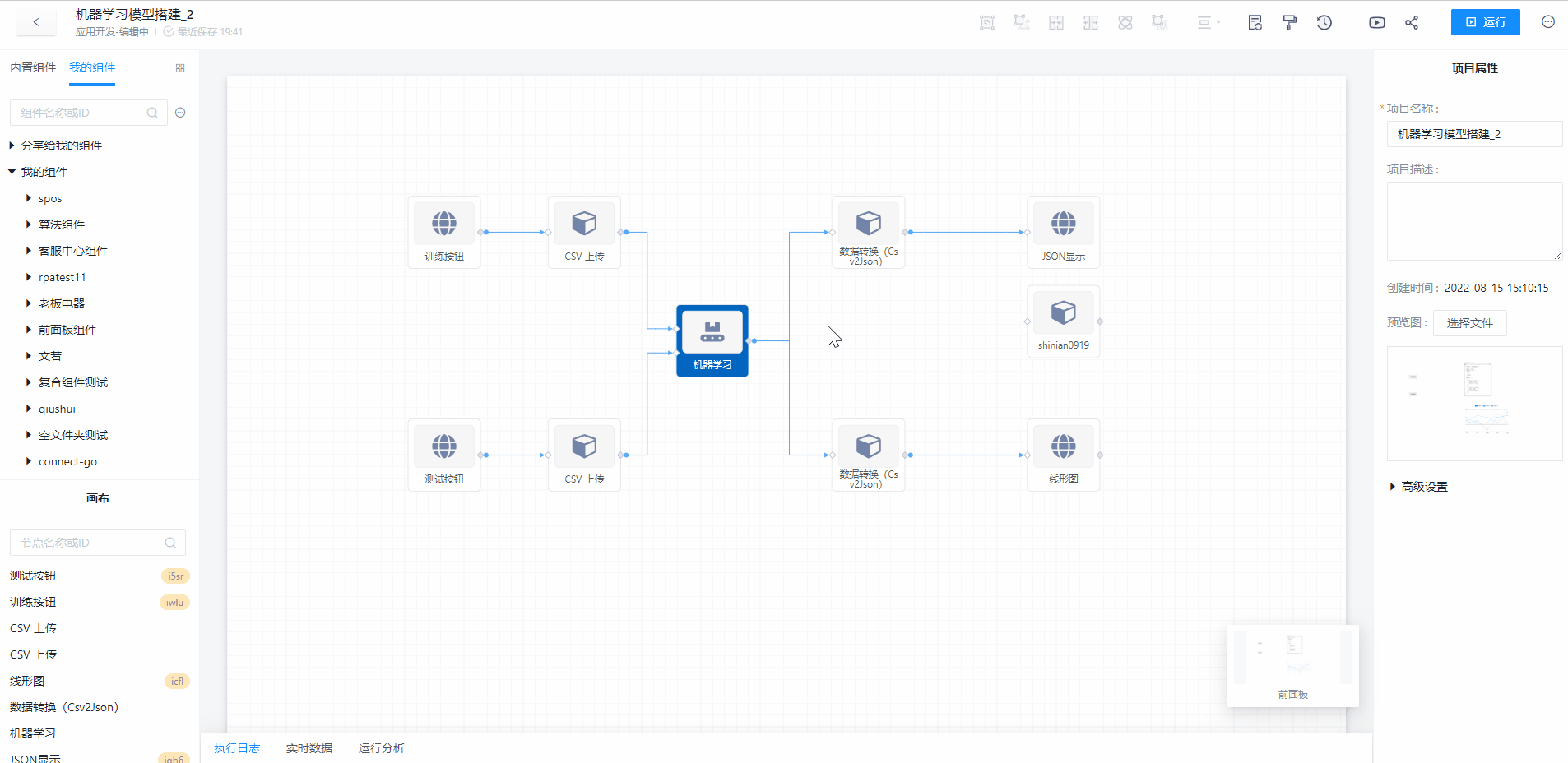
Task: Click the 选择文件 button
Action: (x=1469, y=323)
